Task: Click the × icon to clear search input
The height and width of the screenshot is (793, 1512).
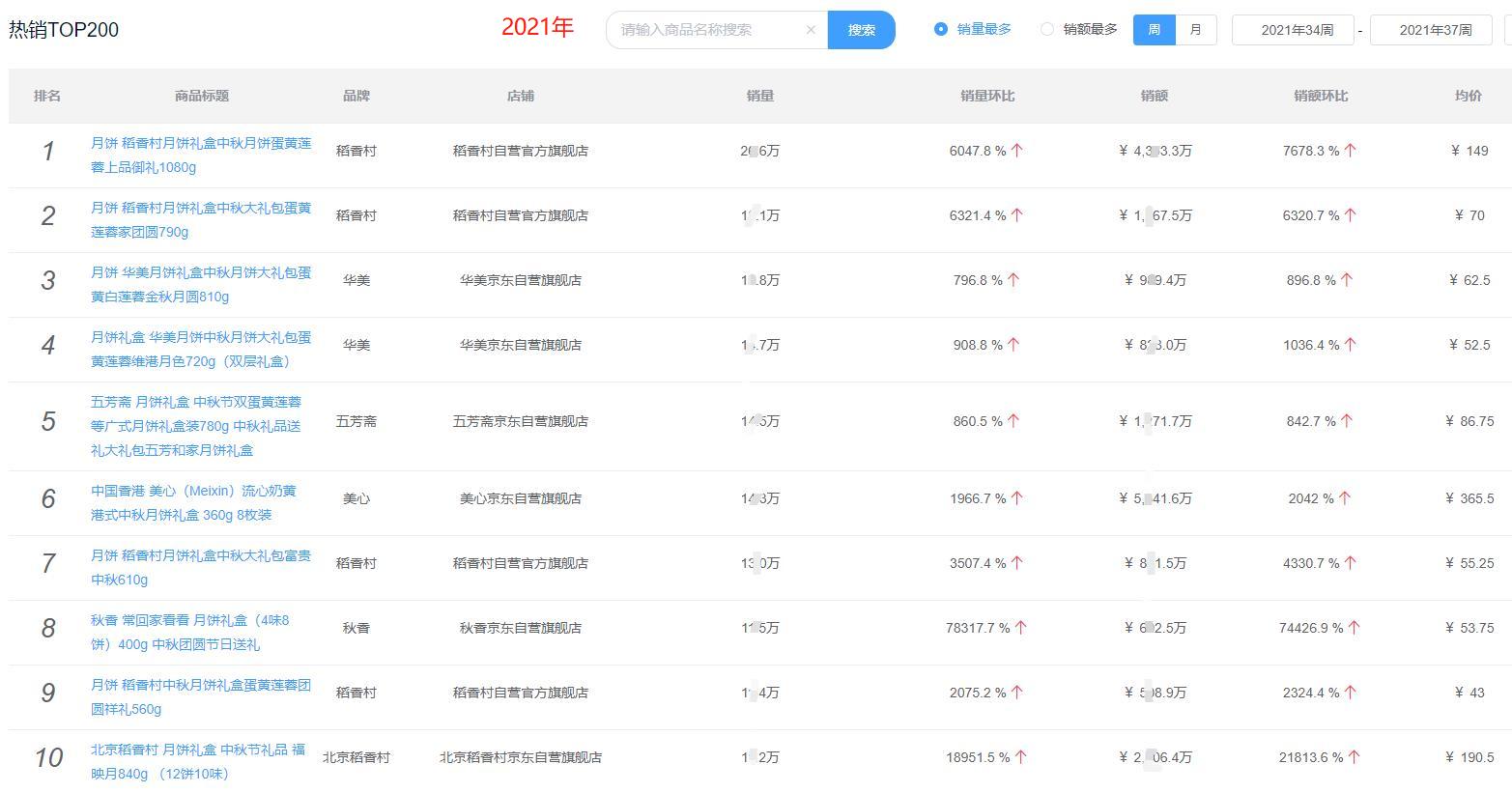Action: (811, 30)
